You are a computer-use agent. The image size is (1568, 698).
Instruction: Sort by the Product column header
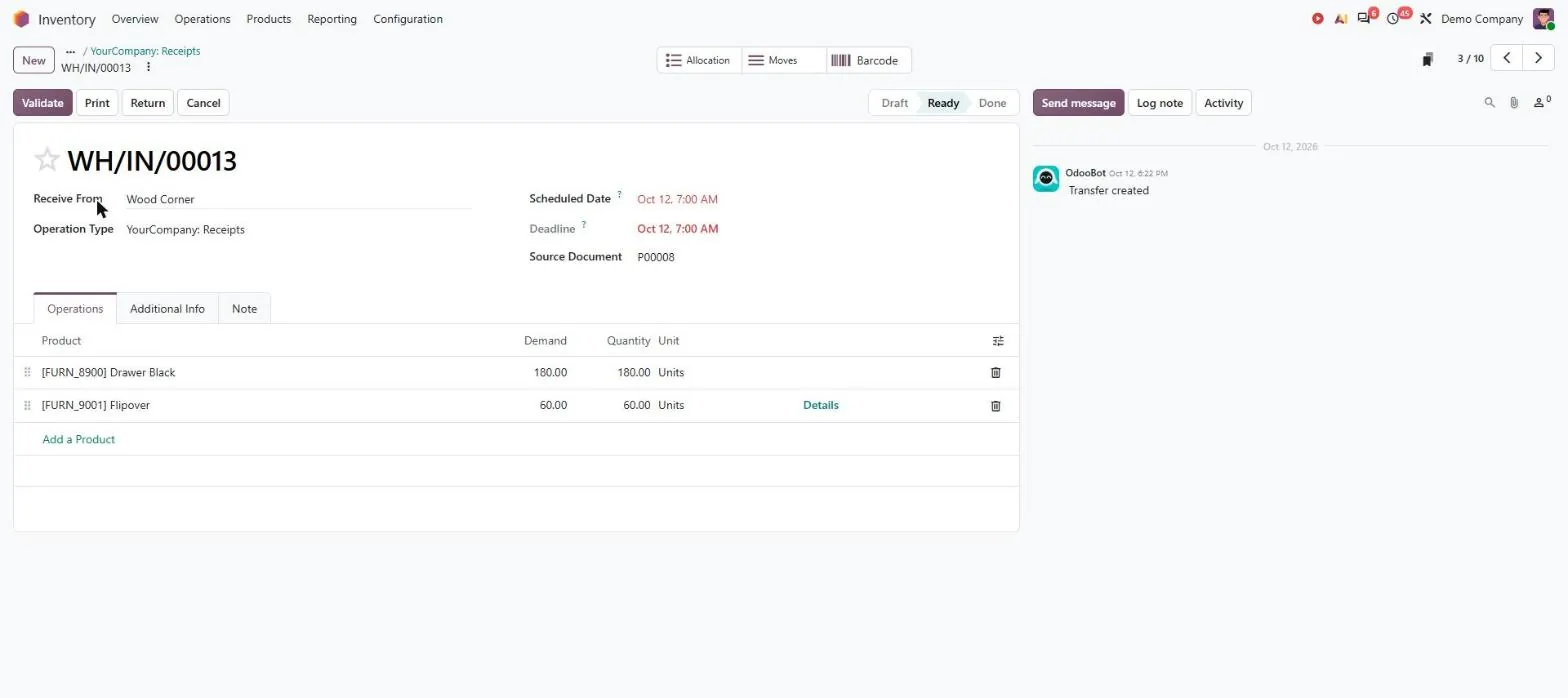click(61, 341)
